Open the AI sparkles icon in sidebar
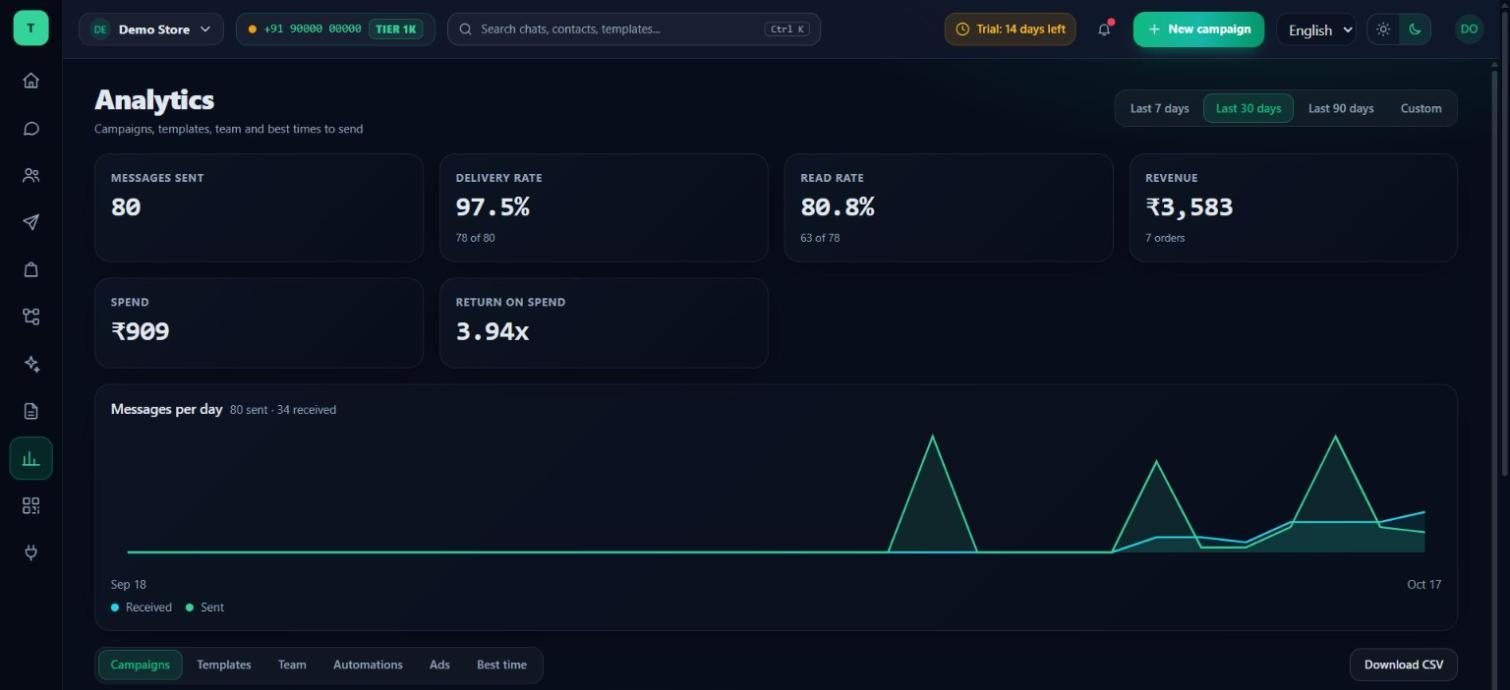This screenshot has height=690, width=1510. (31, 364)
